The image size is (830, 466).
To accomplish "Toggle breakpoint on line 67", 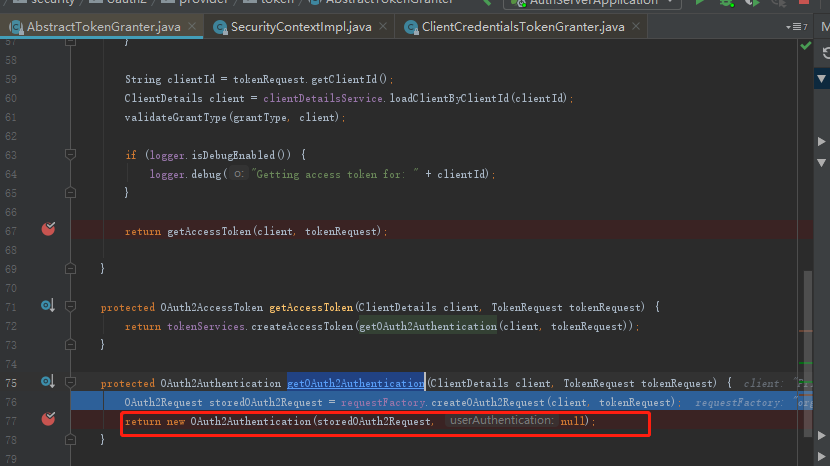I will [x=48, y=229].
